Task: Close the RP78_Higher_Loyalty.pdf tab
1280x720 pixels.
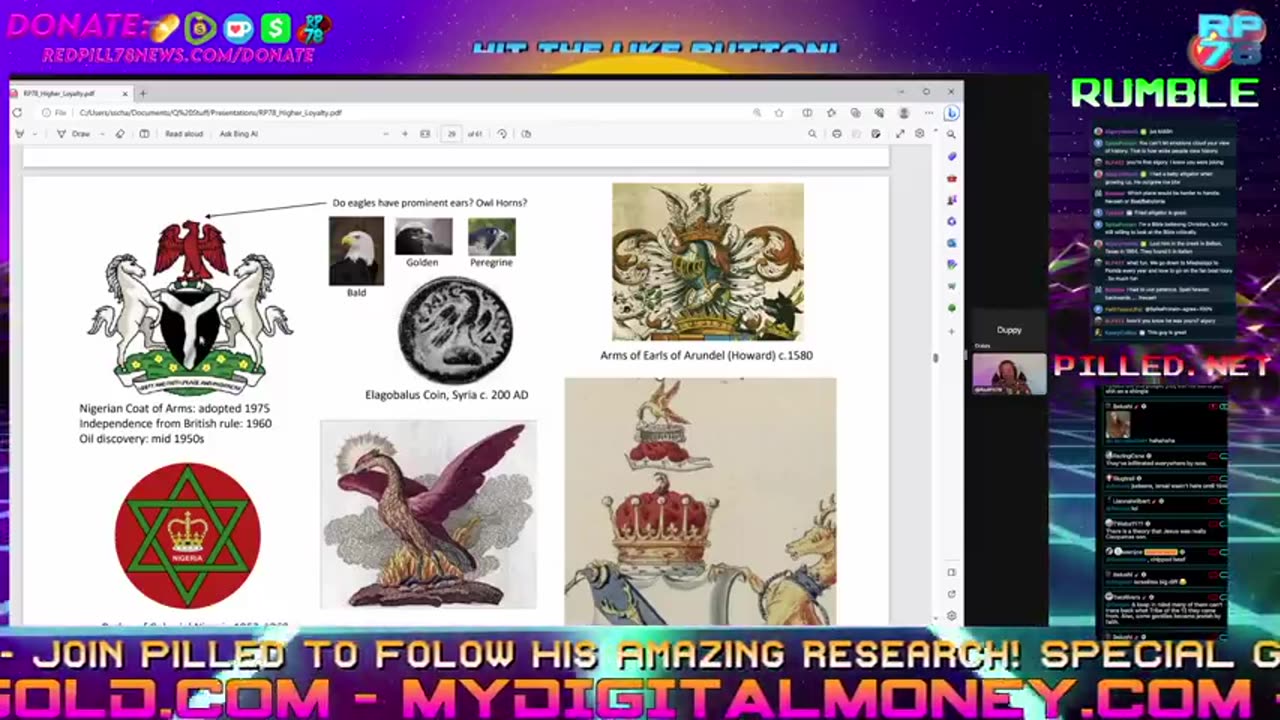Action: (127, 93)
